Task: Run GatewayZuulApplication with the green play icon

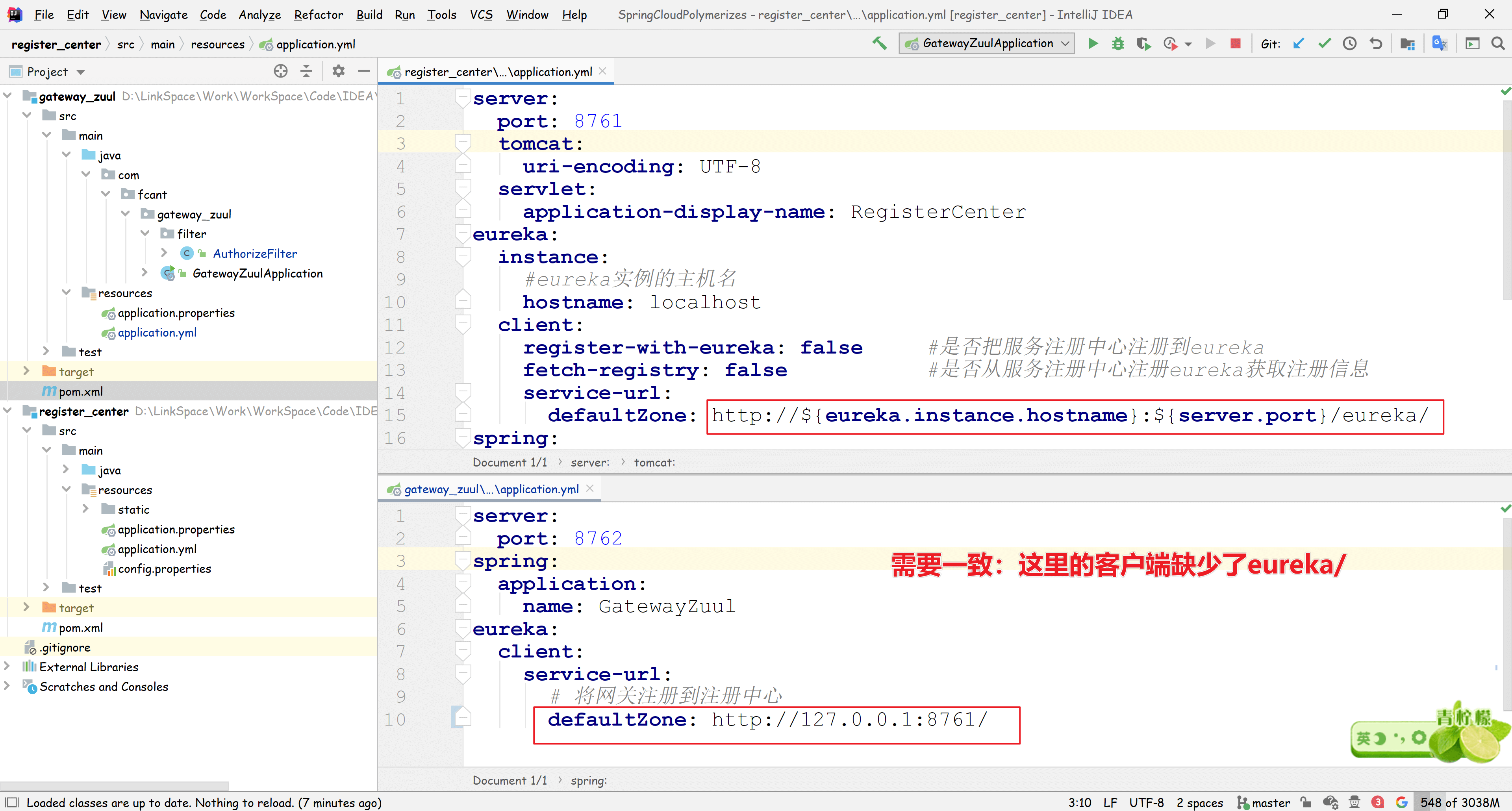Action: pos(1092,43)
